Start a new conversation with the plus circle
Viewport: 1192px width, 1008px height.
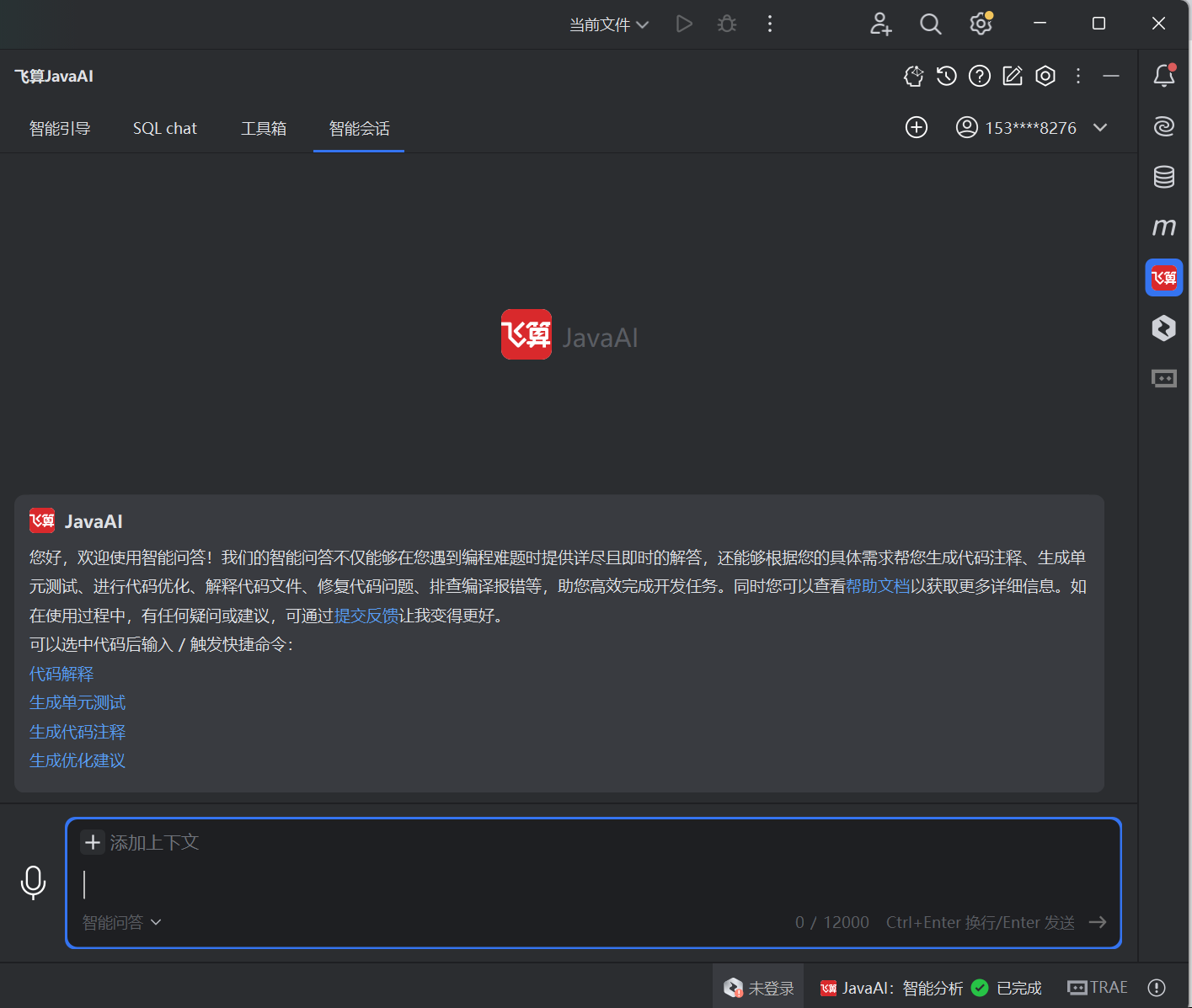pyautogui.click(x=917, y=127)
